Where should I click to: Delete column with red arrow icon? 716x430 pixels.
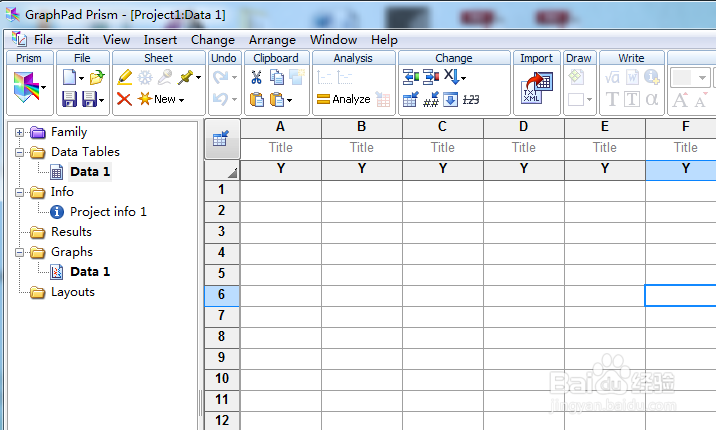click(x=431, y=77)
